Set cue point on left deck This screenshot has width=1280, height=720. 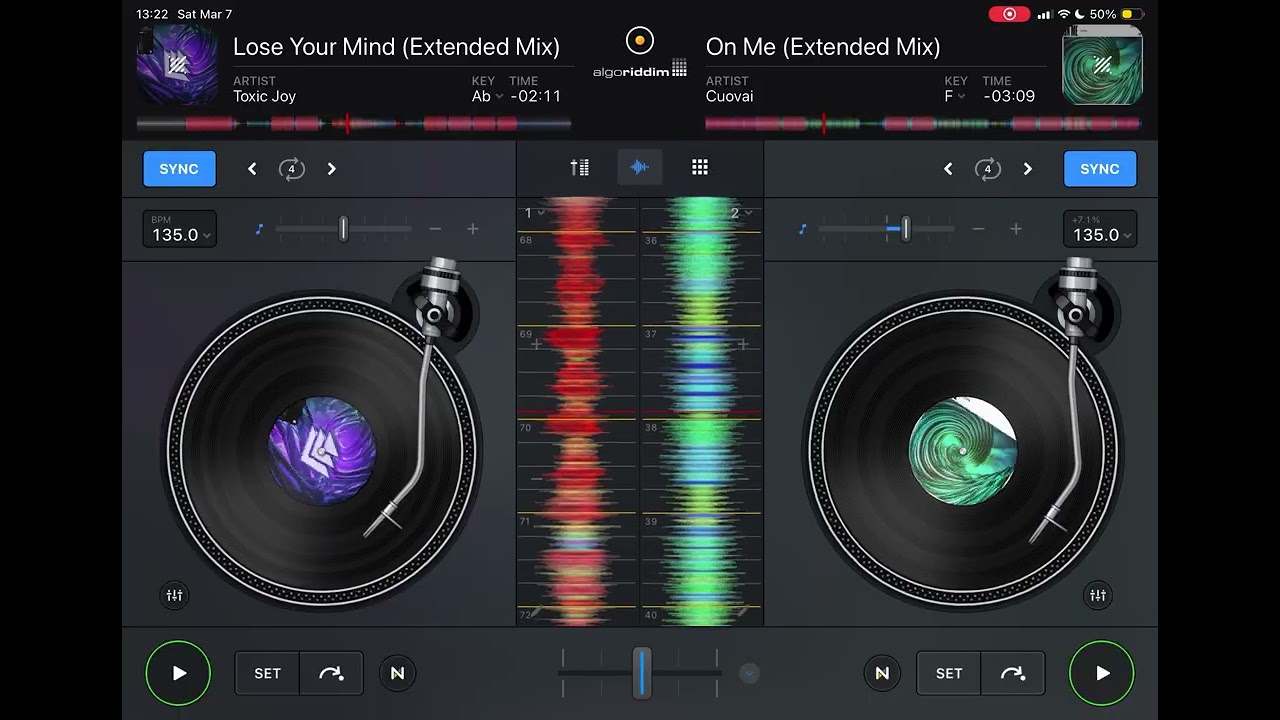click(x=267, y=674)
